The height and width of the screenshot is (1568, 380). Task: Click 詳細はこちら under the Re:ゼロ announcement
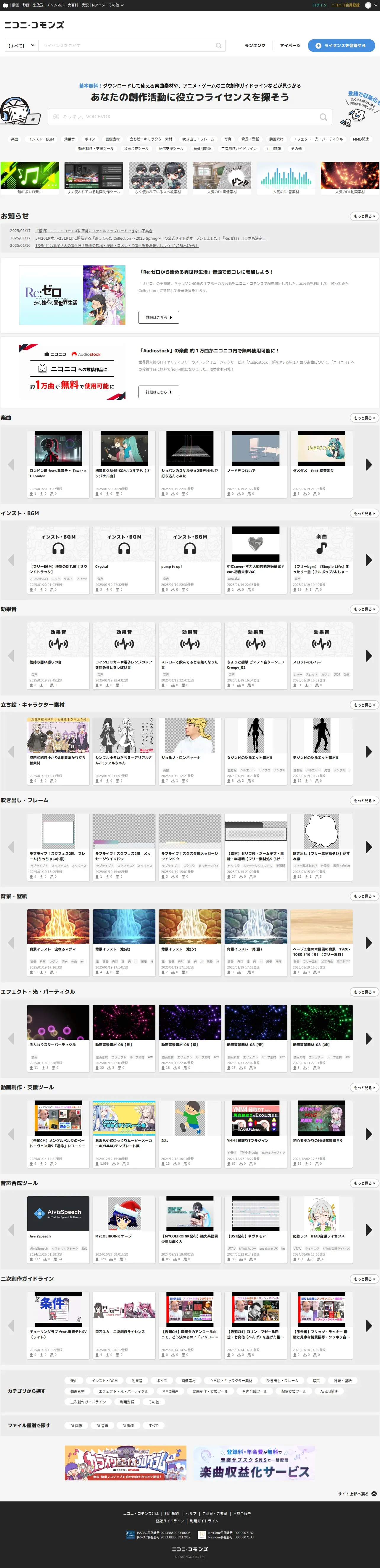coord(159,318)
